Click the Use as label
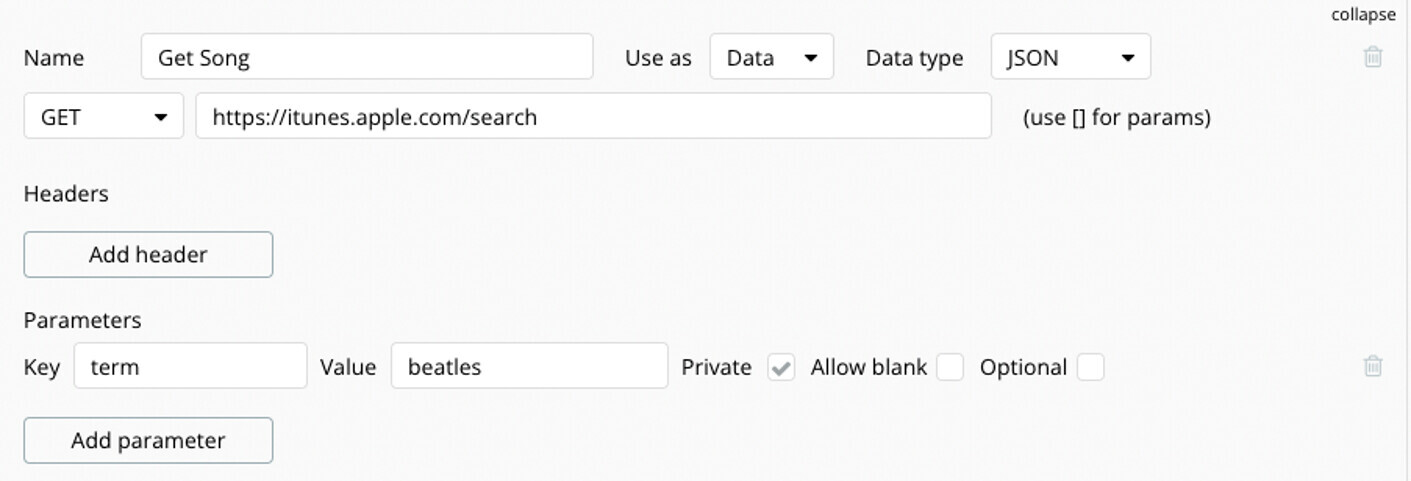 658,58
